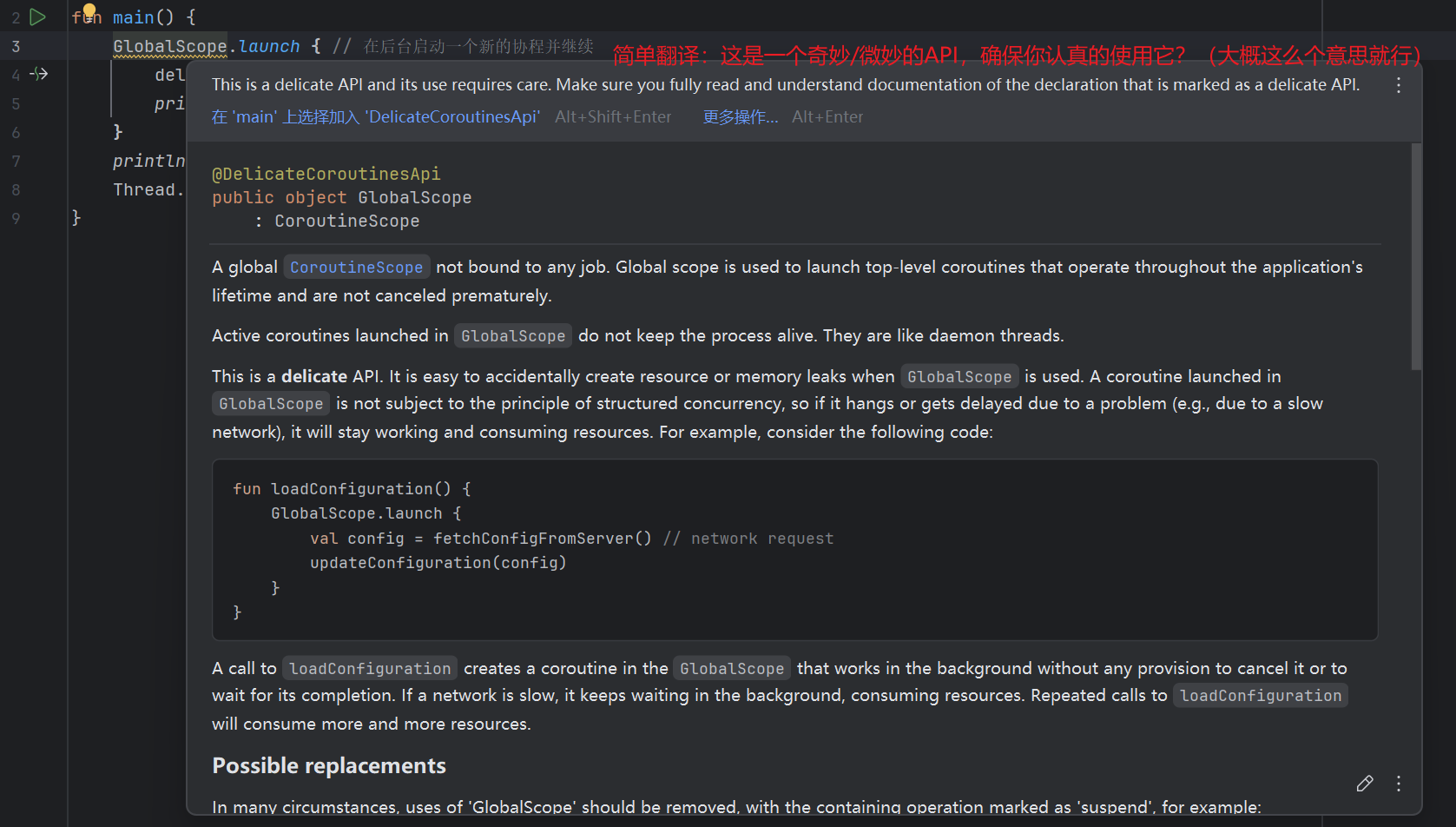Click the suspend call gutter icon on line 4
The width and height of the screenshot is (1456, 827).
click(x=39, y=74)
